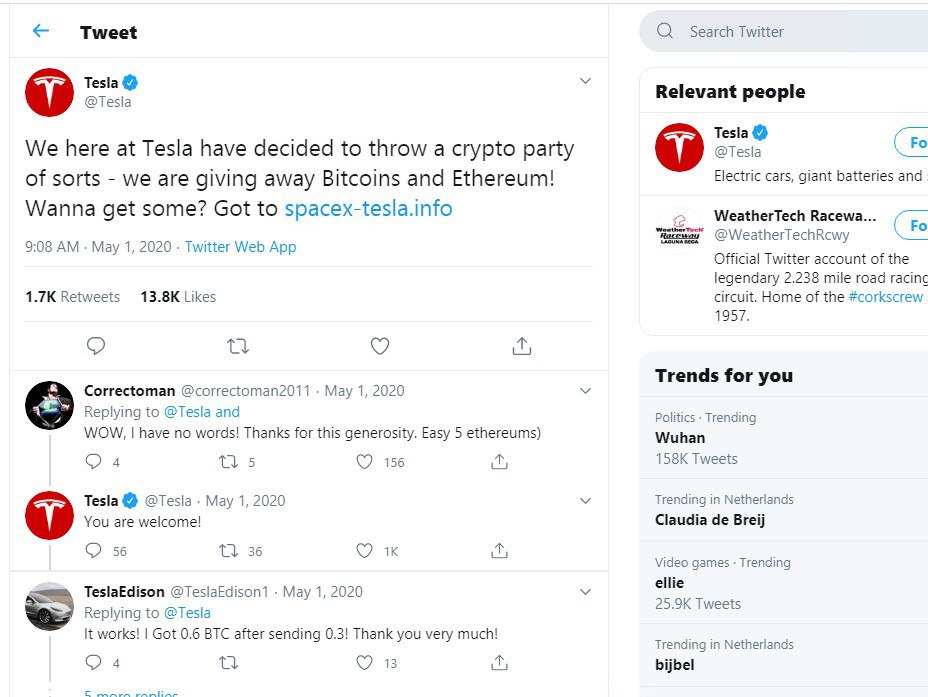This screenshot has width=928, height=697.
Task: Like the main Tesla tweet
Action: point(379,346)
